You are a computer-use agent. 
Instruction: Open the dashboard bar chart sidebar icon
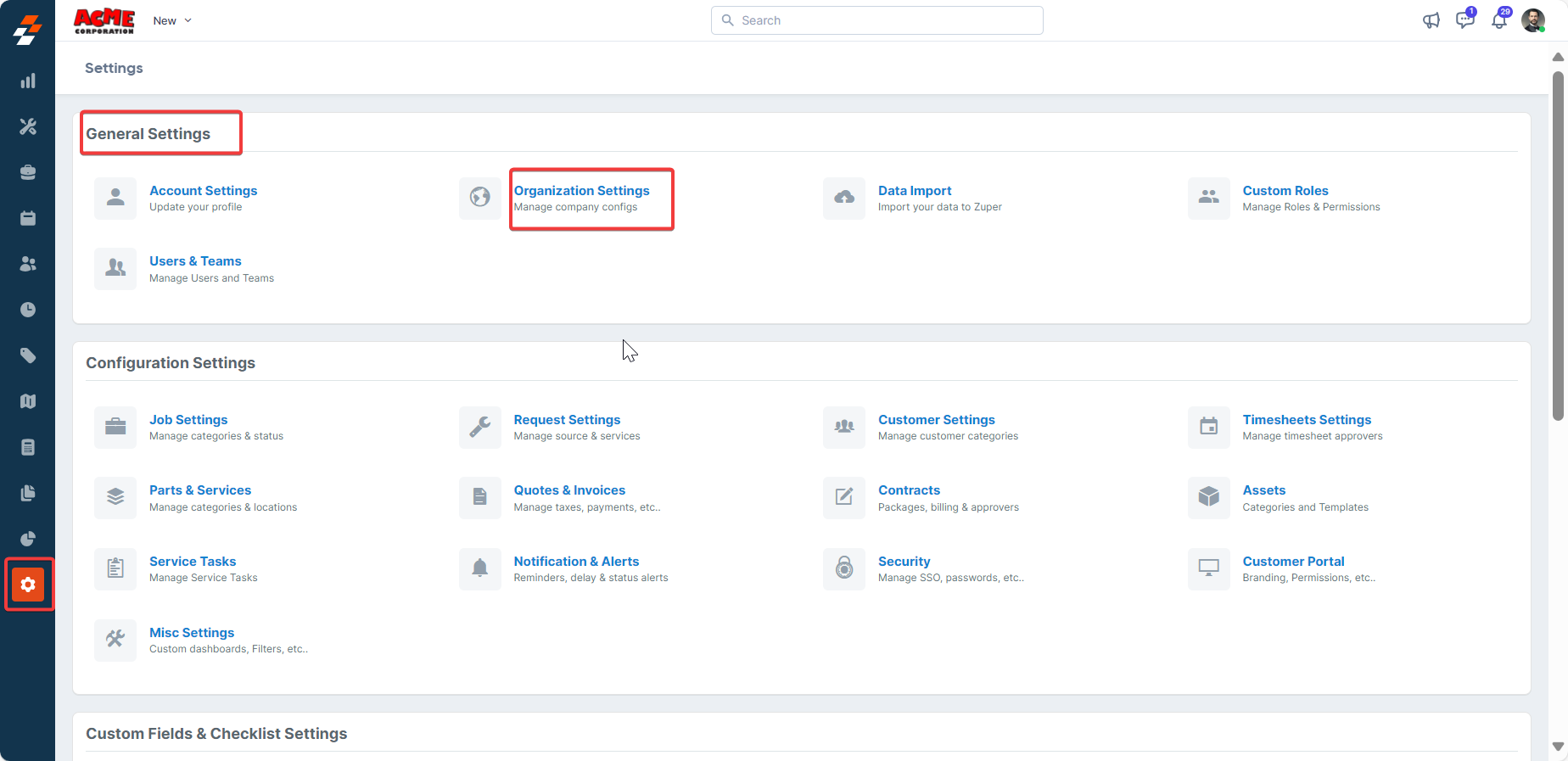28,81
